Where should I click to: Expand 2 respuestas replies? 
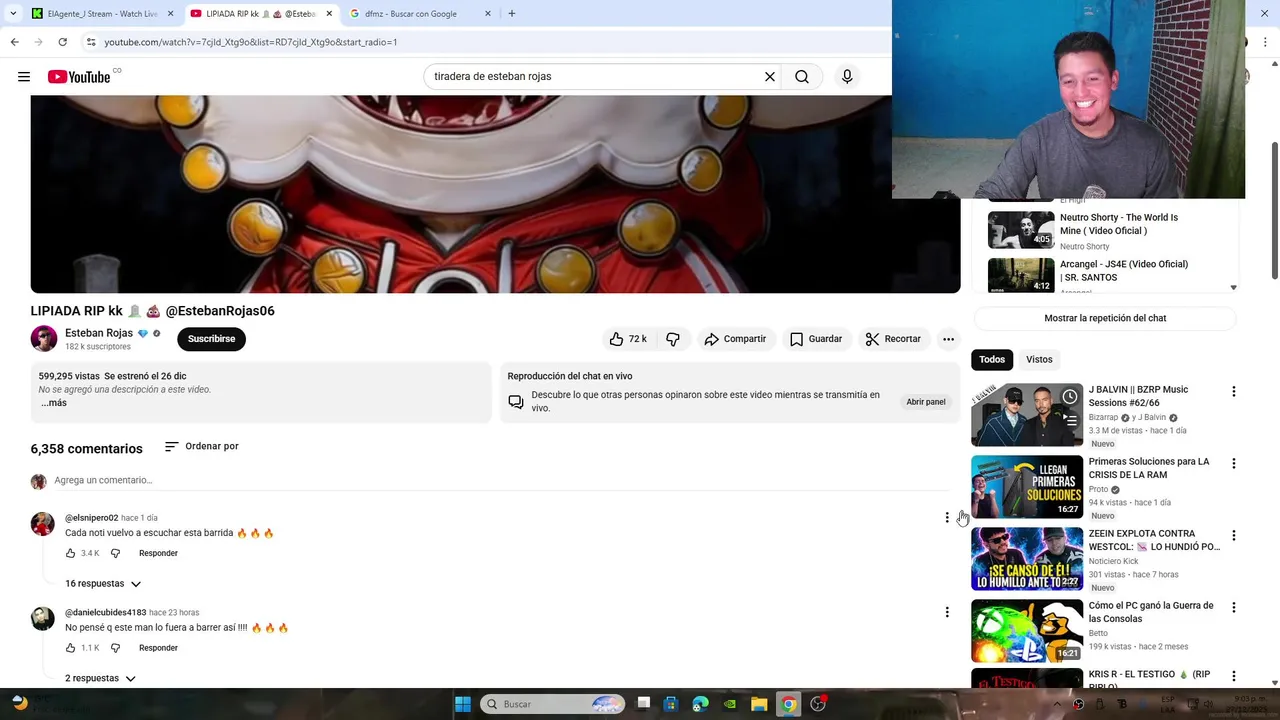100,679
